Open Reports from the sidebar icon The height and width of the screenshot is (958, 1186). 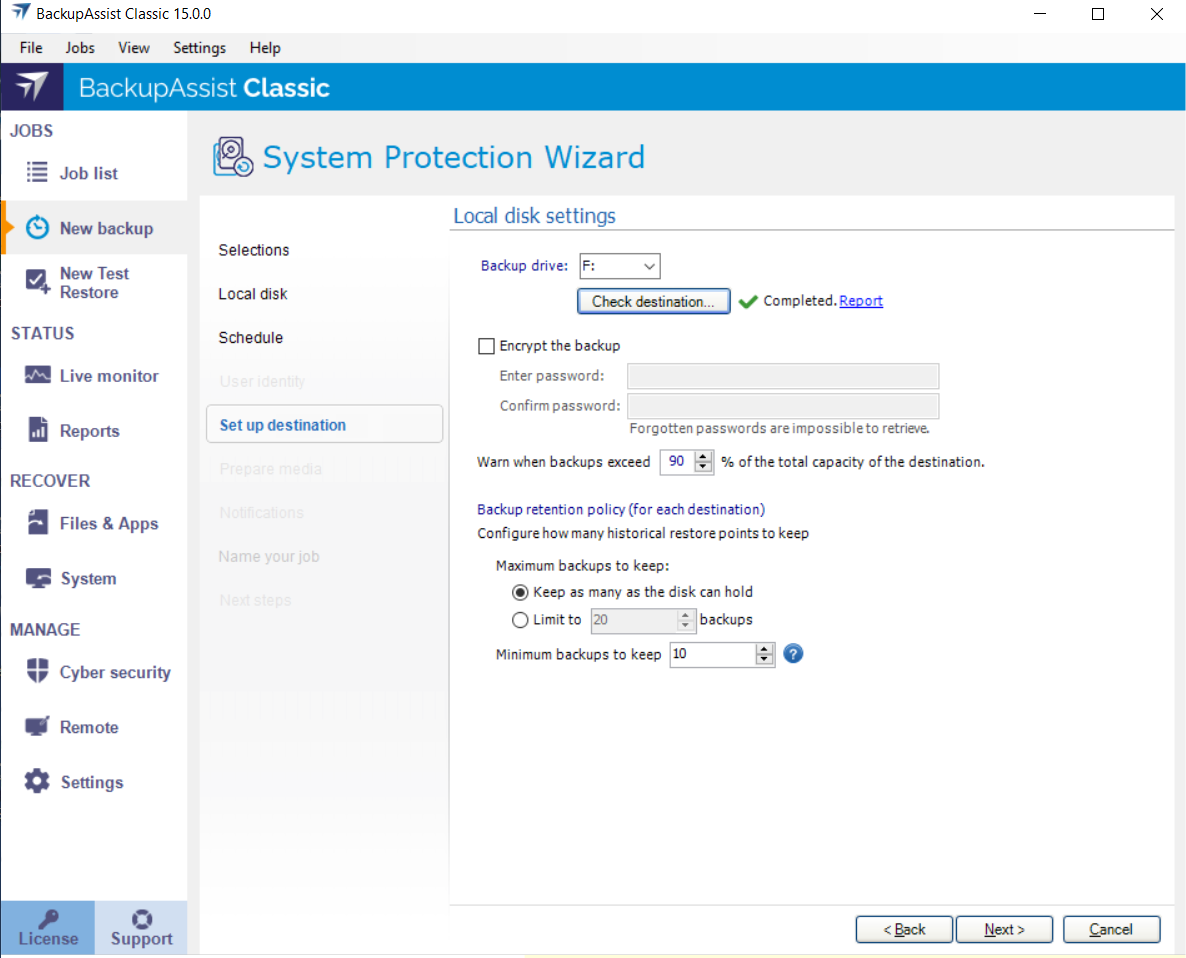(x=38, y=431)
